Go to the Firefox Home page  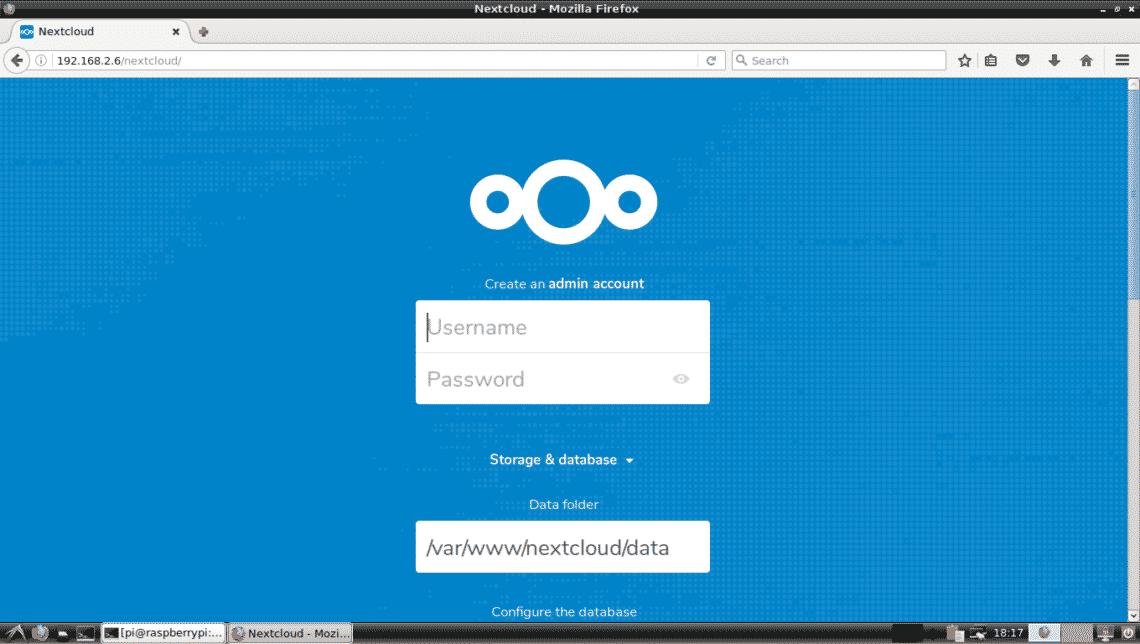pyautogui.click(x=1086, y=61)
